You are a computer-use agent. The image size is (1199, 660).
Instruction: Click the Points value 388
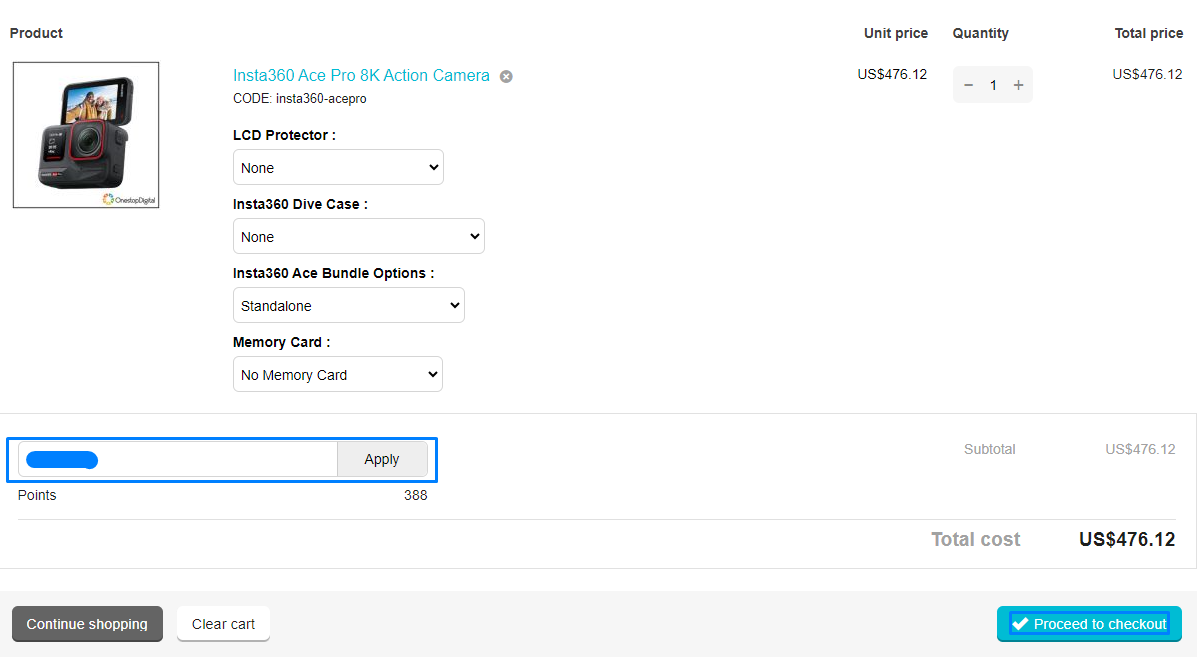(x=415, y=495)
